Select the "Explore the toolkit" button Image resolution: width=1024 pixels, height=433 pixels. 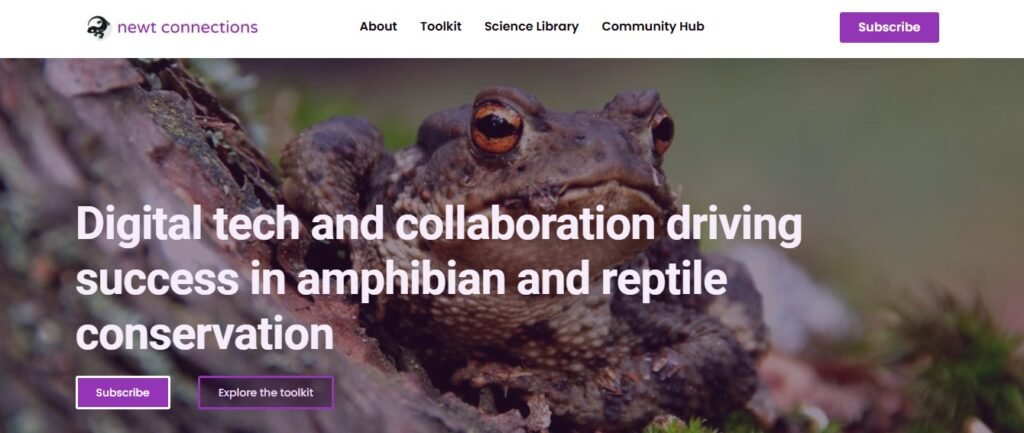266,393
